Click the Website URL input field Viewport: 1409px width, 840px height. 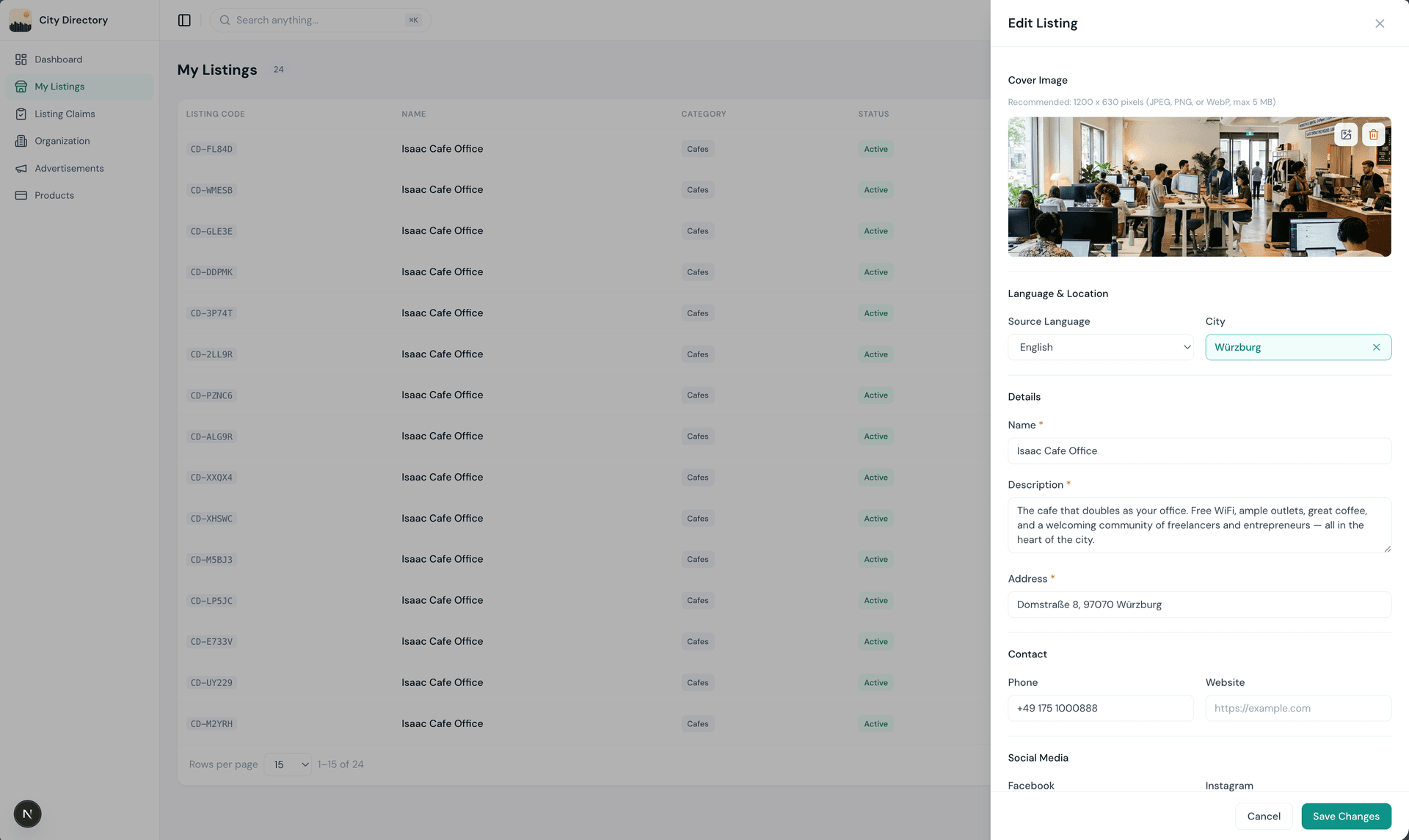pos(1298,708)
